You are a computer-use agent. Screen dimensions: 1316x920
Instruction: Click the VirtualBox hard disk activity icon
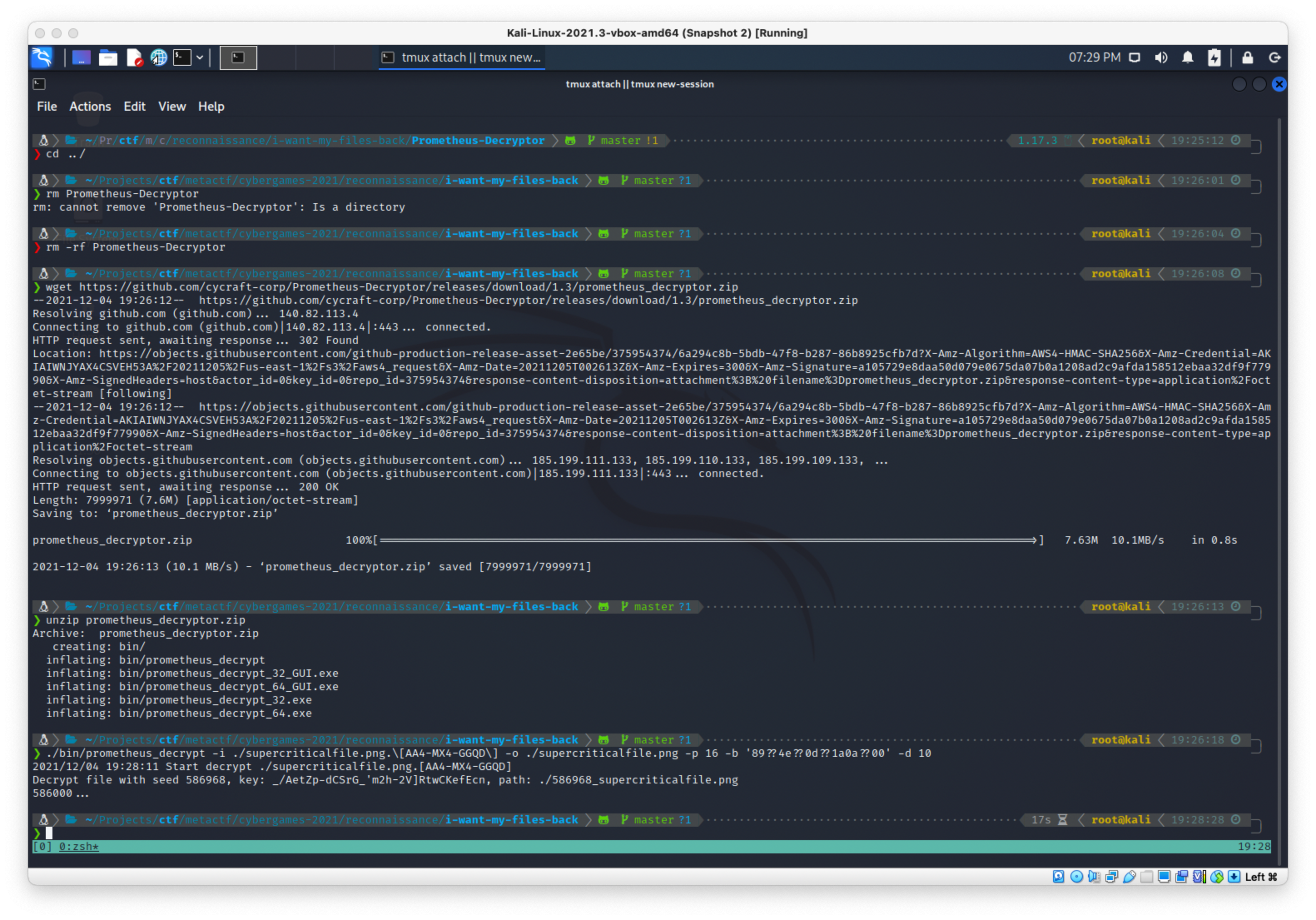1058,877
